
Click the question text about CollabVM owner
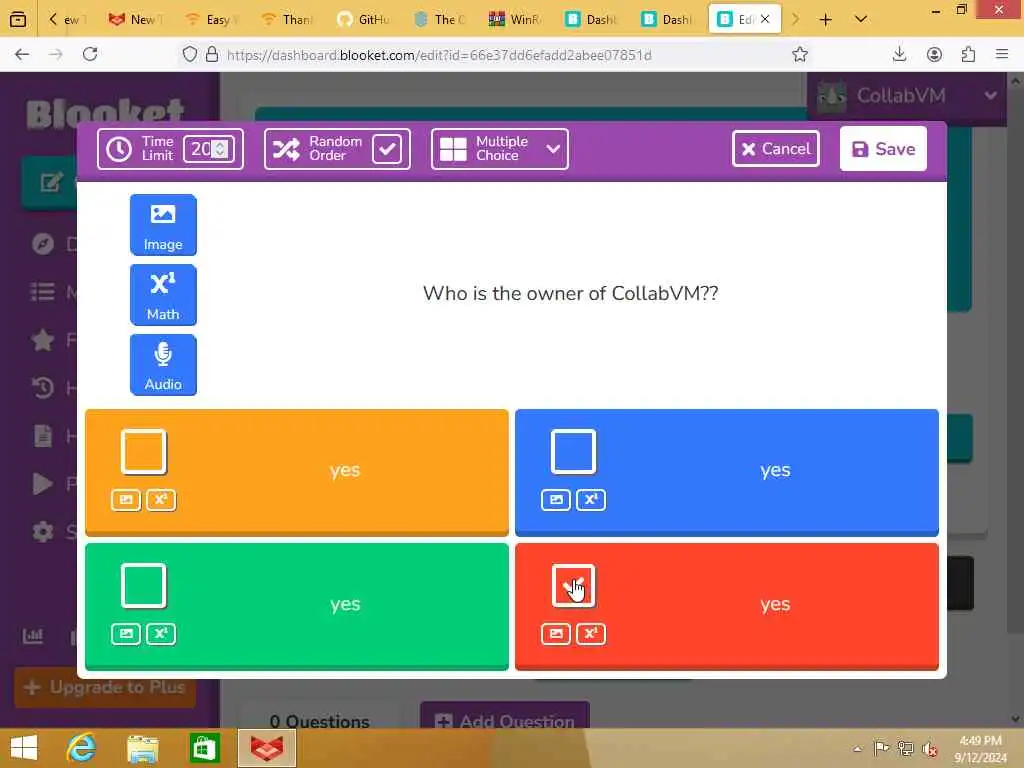pos(570,293)
